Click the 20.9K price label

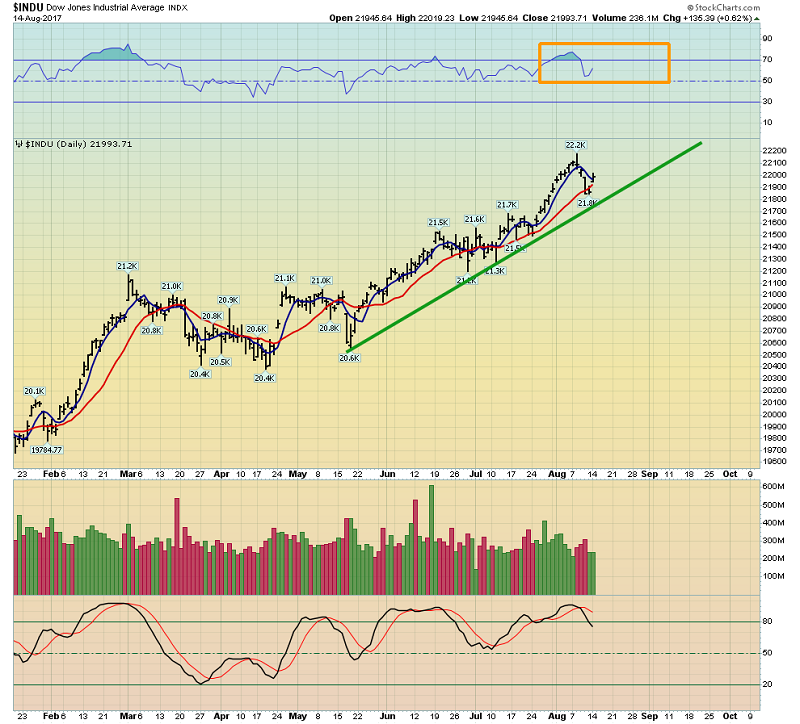229,300
